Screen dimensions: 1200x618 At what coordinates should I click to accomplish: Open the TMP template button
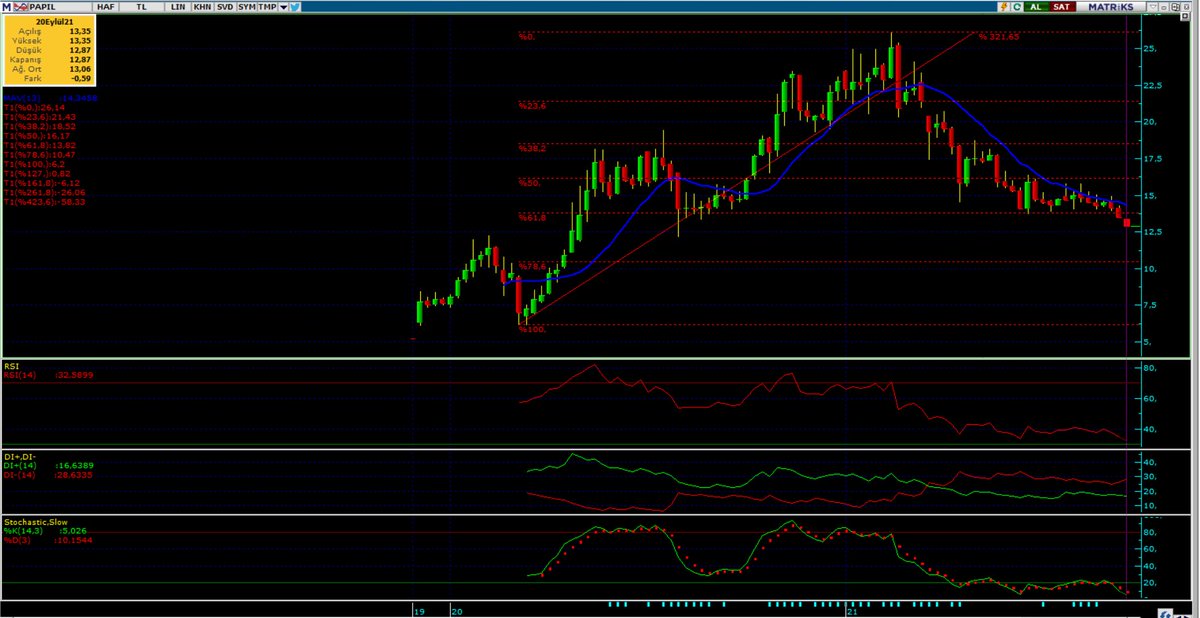267,6
